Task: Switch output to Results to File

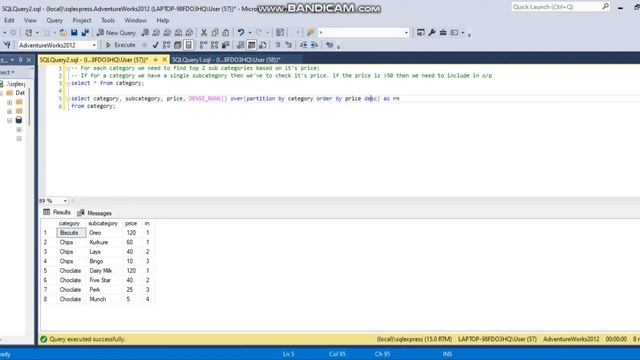Action: pyautogui.click(x=263, y=45)
